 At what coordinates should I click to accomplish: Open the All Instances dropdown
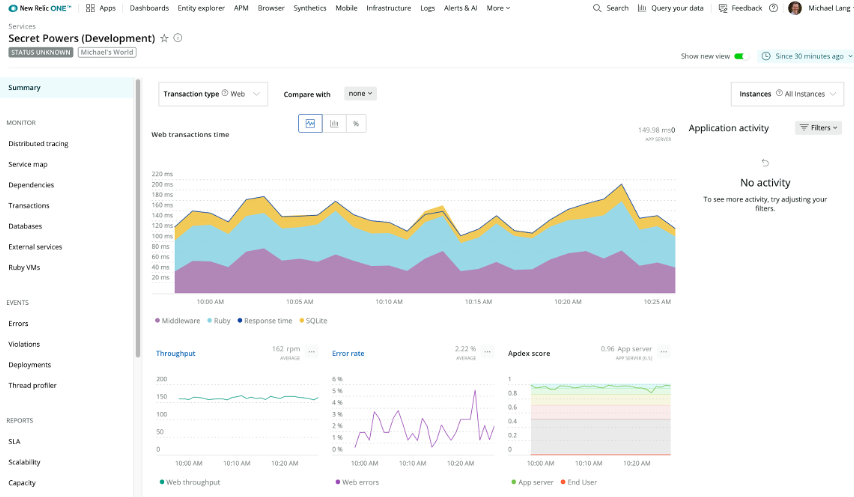pyautogui.click(x=787, y=94)
